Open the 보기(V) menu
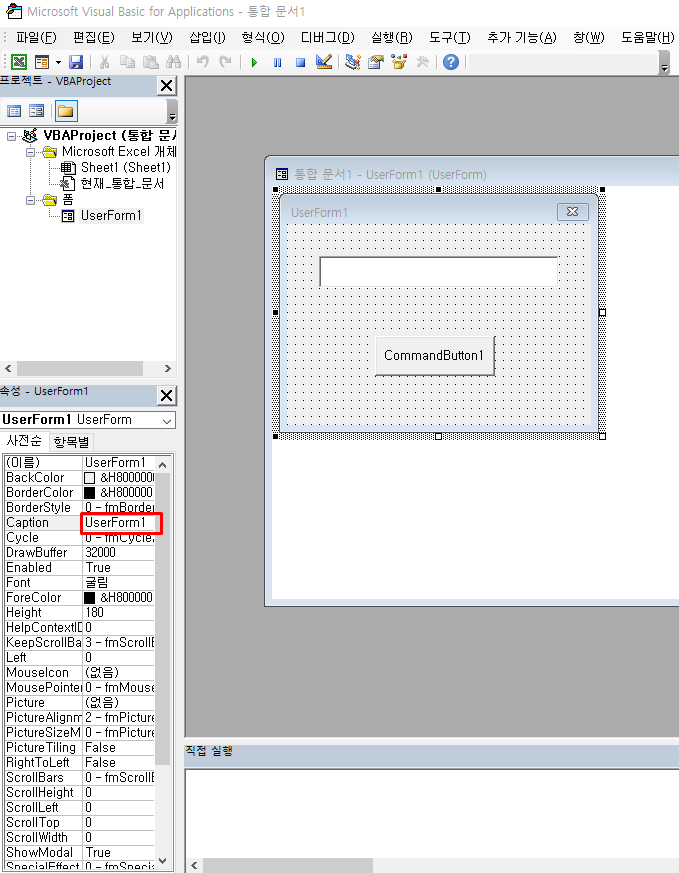 click(151, 37)
